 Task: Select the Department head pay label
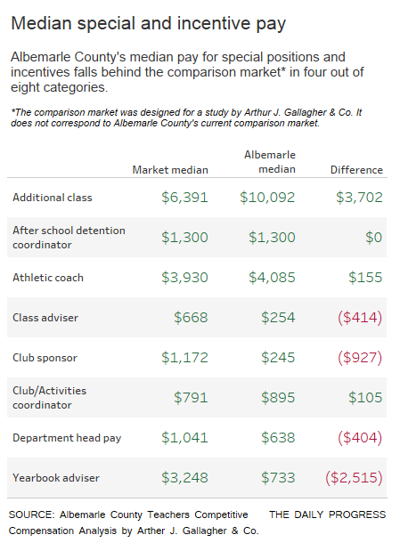[x=67, y=438]
